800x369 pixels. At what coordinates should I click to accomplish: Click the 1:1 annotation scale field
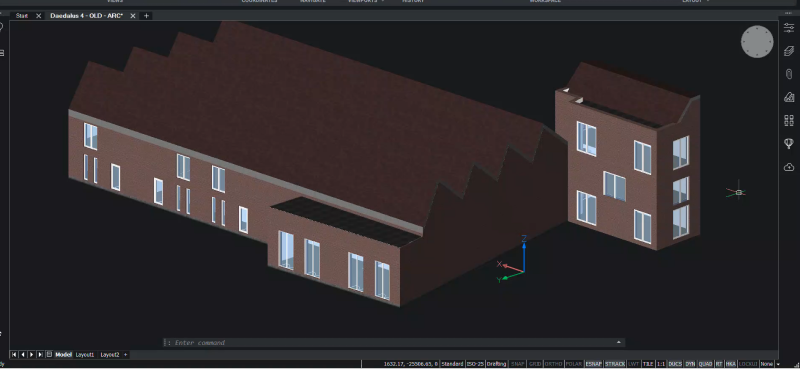point(661,364)
